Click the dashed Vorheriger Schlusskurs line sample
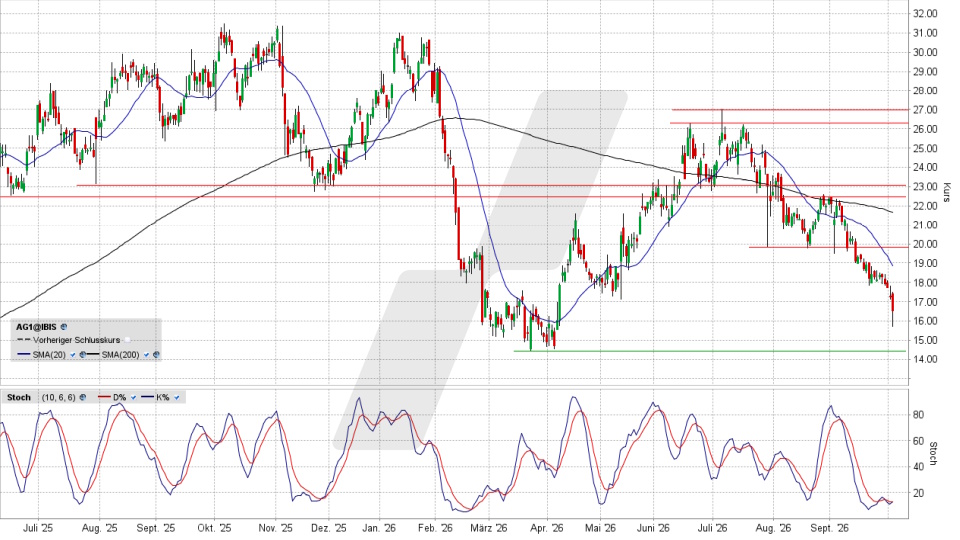 tap(24, 339)
